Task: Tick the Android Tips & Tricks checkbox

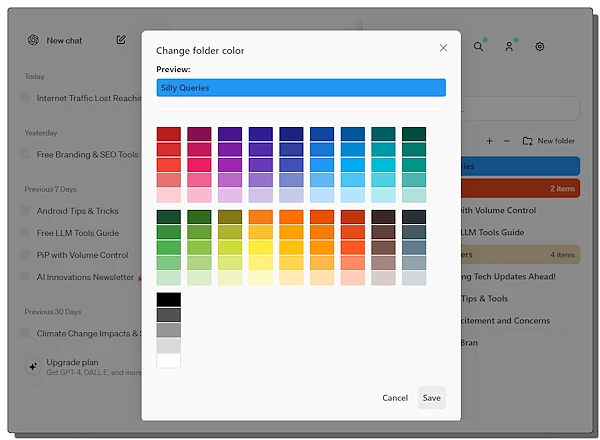Action: point(25,211)
